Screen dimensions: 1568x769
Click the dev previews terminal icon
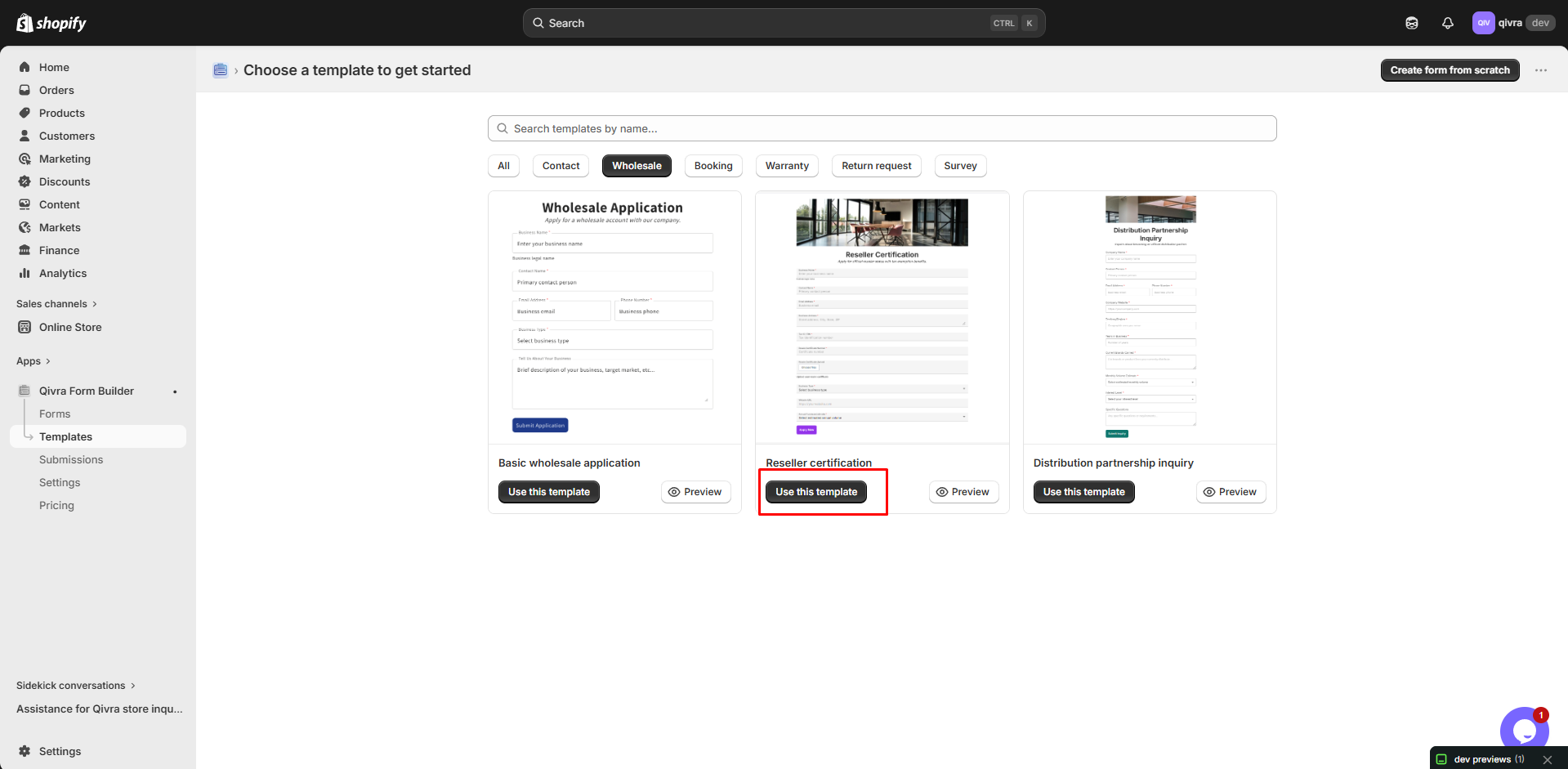point(1442,759)
